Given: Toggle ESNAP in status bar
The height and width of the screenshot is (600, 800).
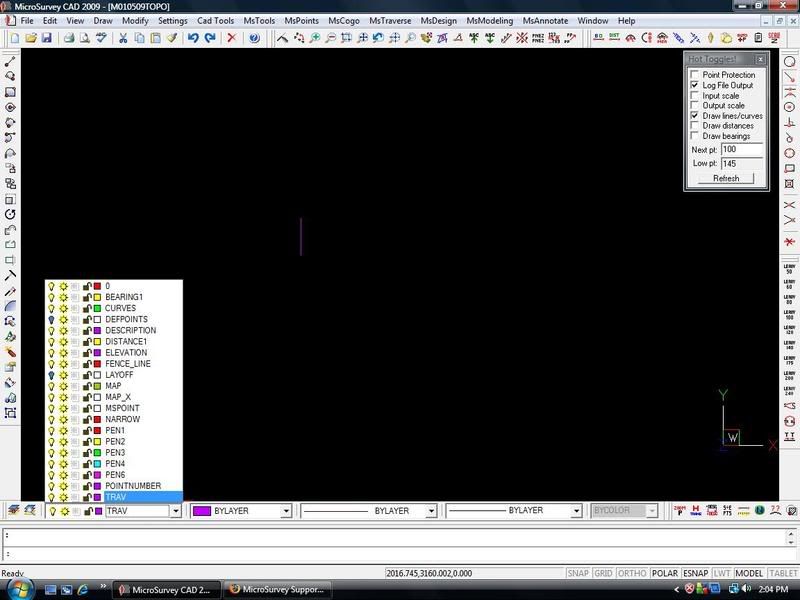Looking at the screenshot, I should coord(695,573).
